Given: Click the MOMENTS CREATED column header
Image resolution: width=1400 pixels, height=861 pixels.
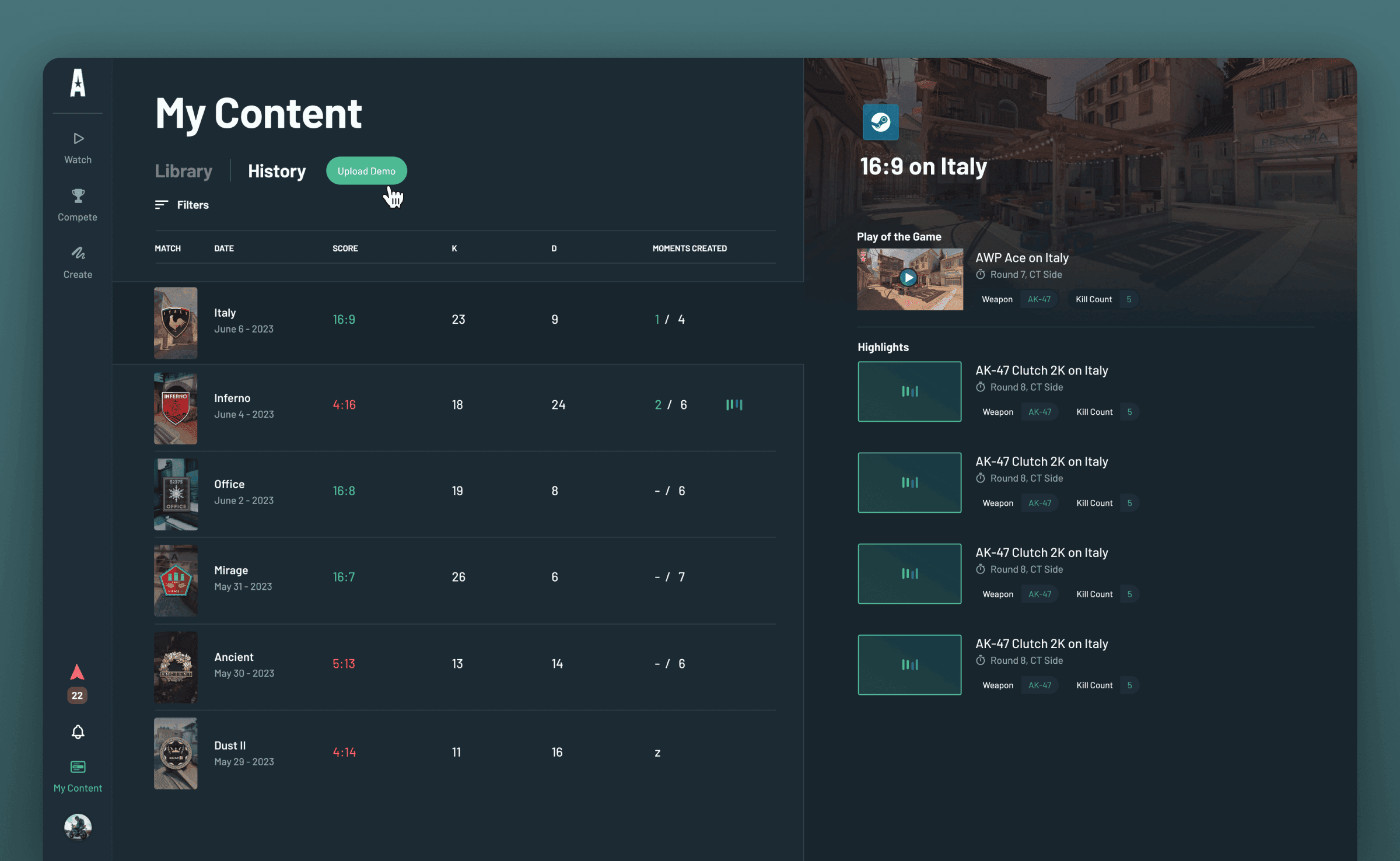Looking at the screenshot, I should 689,248.
